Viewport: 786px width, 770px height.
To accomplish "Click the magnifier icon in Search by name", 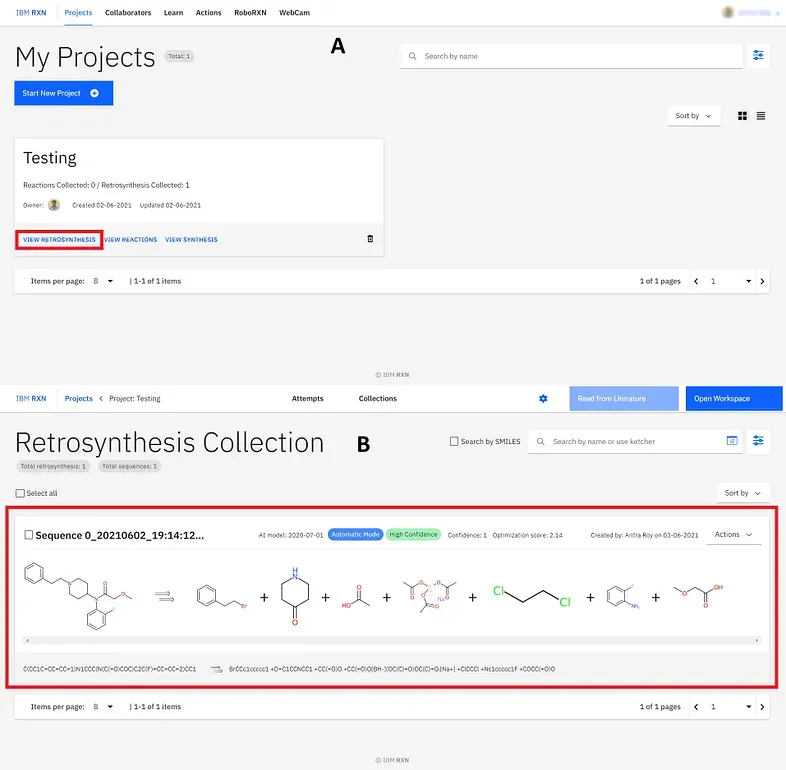I will (x=413, y=56).
